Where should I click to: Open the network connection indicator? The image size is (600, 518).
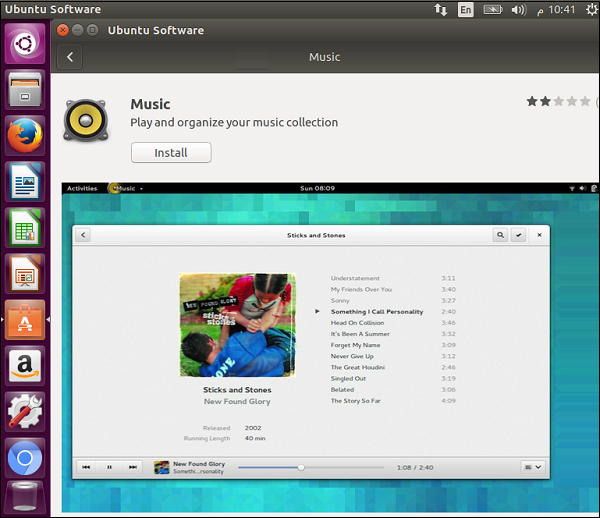coord(441,10)
